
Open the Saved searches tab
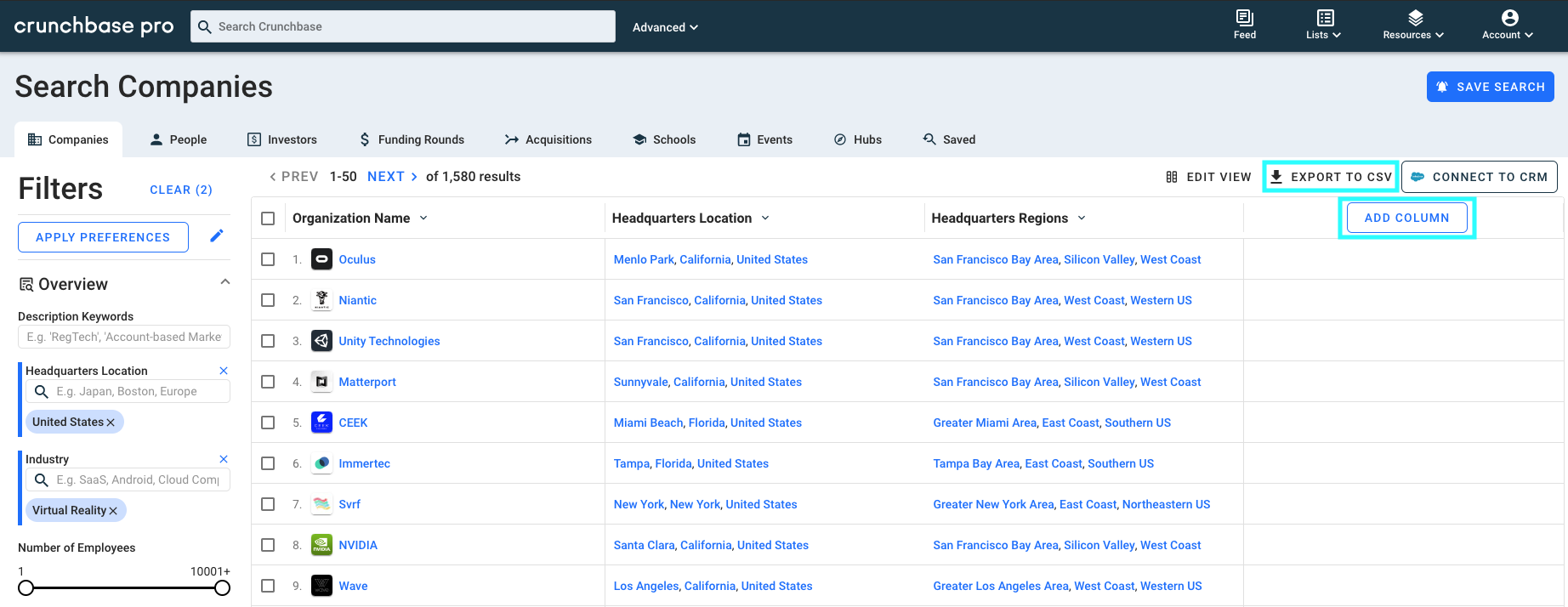point(949,139)
